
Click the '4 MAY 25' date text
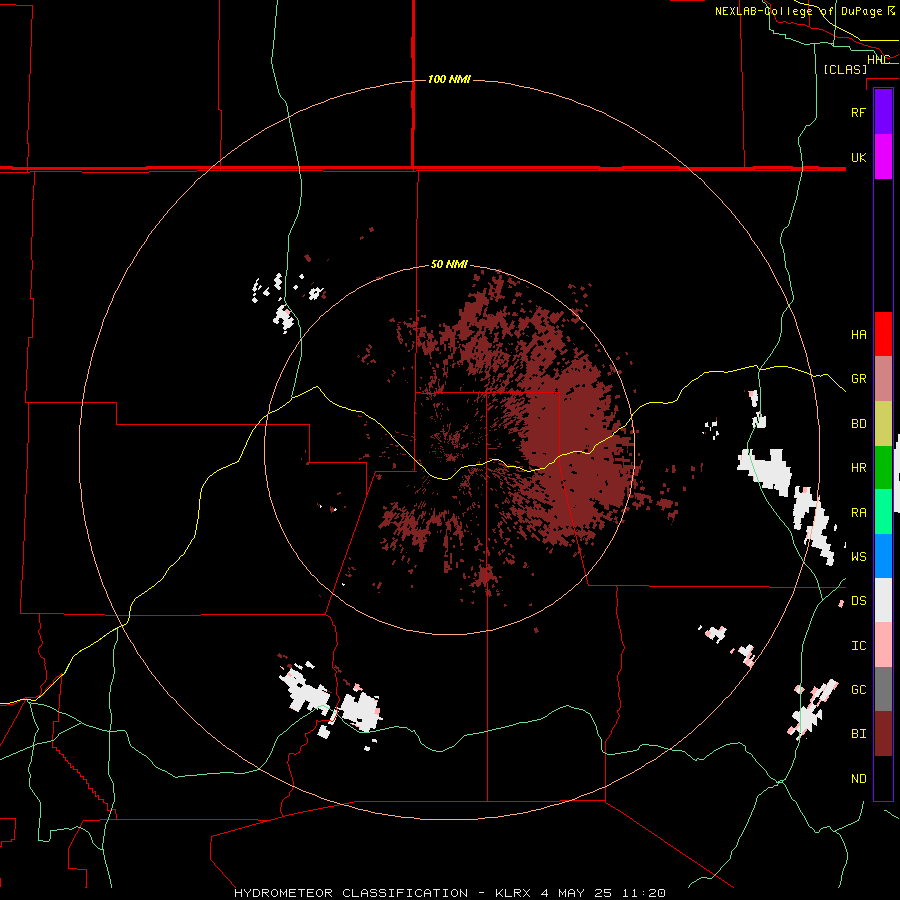[x=579, y=893]
